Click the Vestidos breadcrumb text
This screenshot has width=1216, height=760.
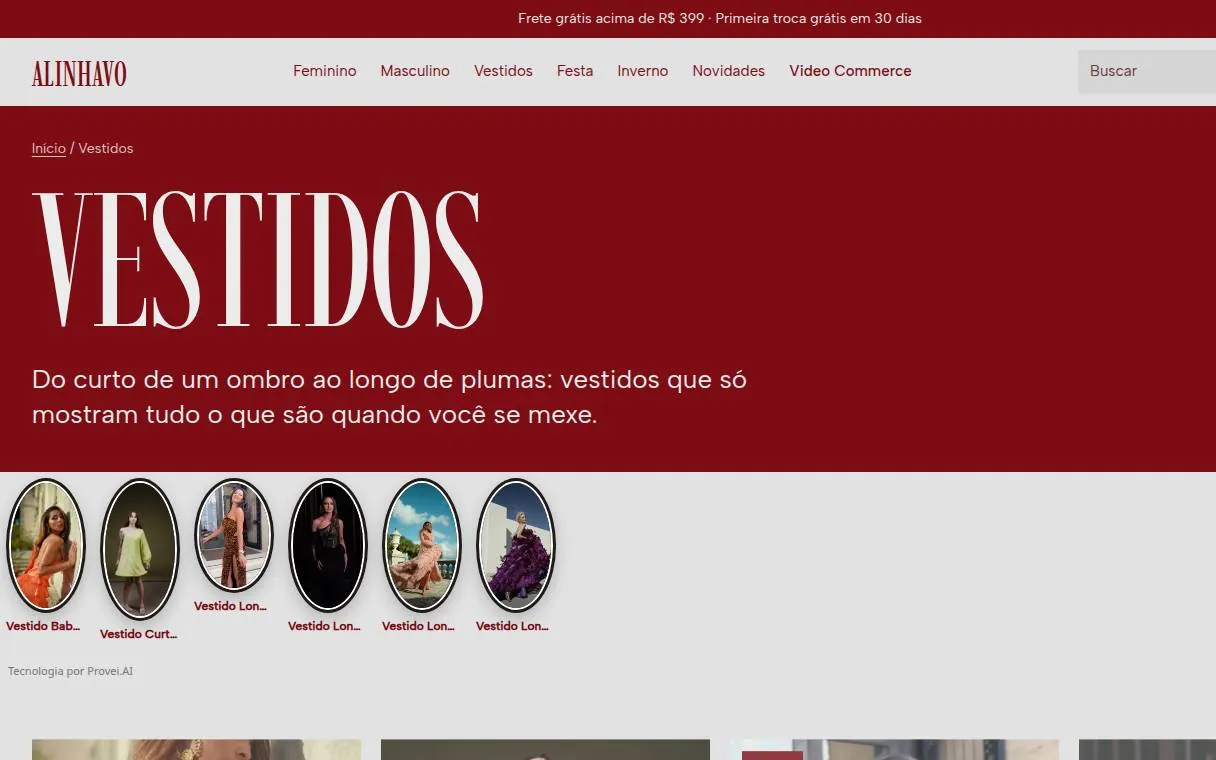point(106,148)
